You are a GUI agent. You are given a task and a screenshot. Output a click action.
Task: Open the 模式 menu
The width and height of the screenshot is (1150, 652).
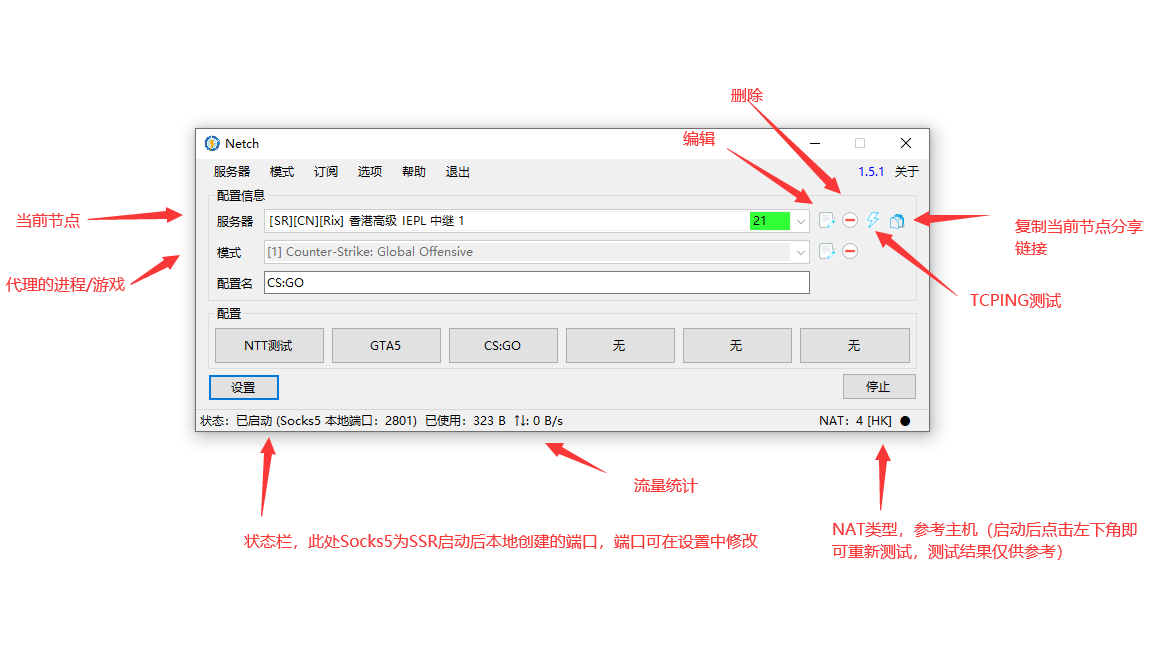click(282, 172)
